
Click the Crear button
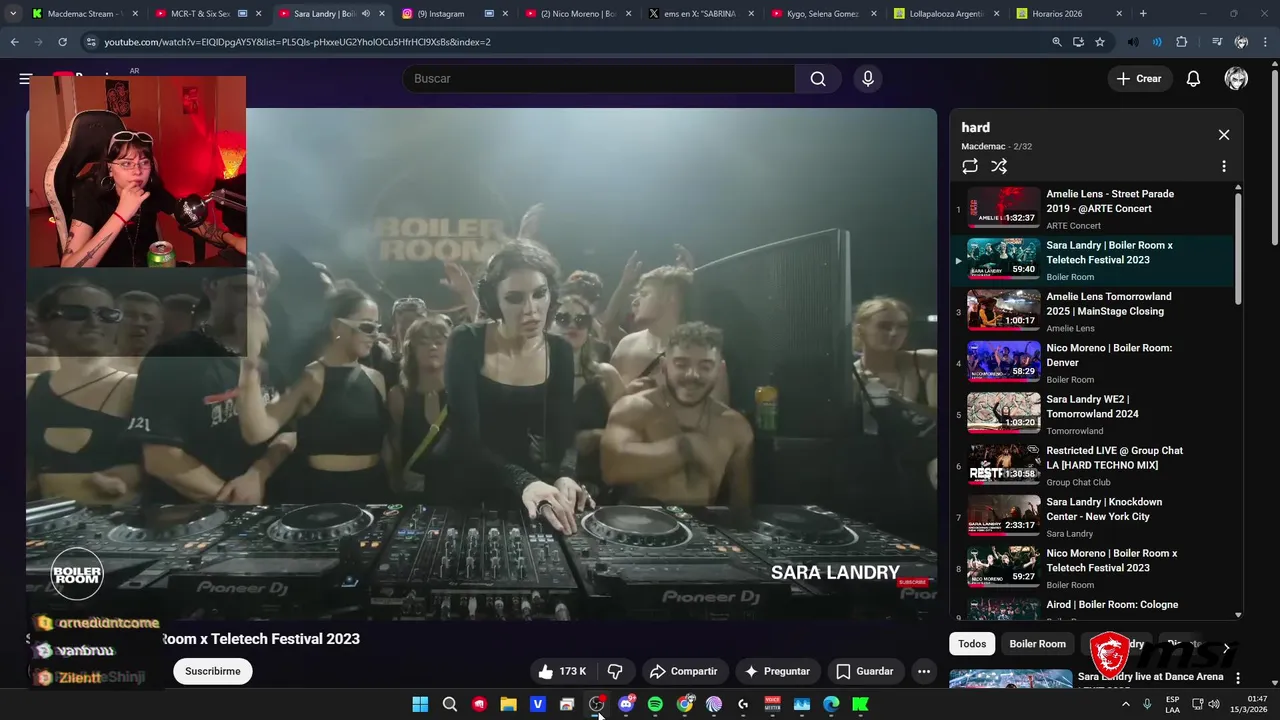click(1139, 79)
